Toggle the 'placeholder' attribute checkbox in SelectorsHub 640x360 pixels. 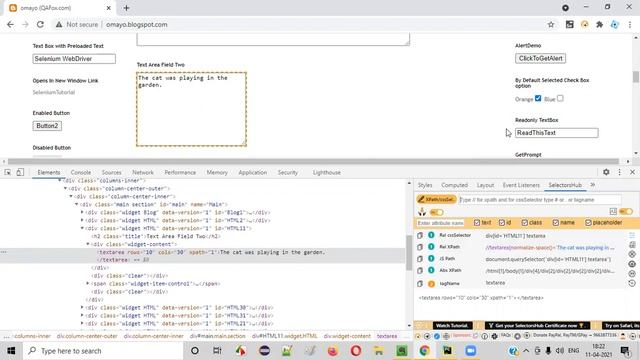pos(588,222)
